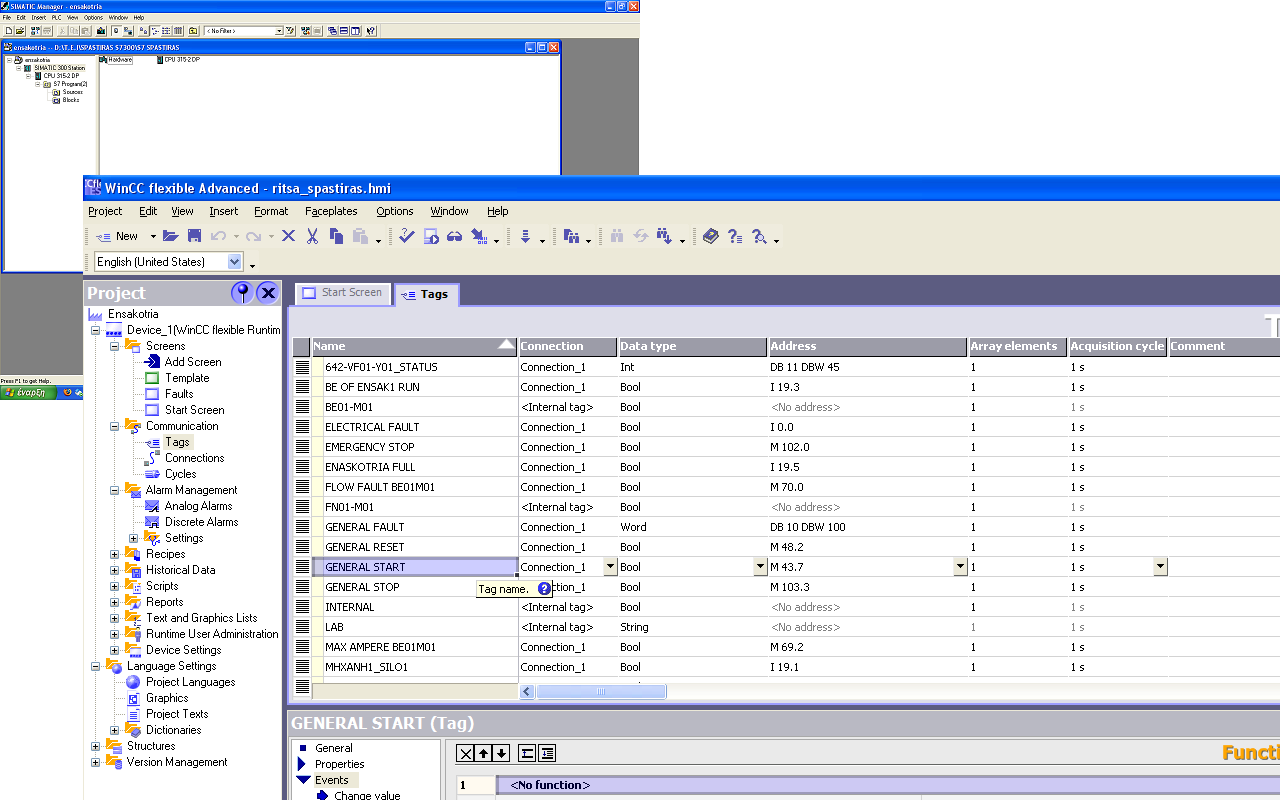Click the New button in WinCC toolbar
Screen dimensions: 1280x800
pos(117,237)
